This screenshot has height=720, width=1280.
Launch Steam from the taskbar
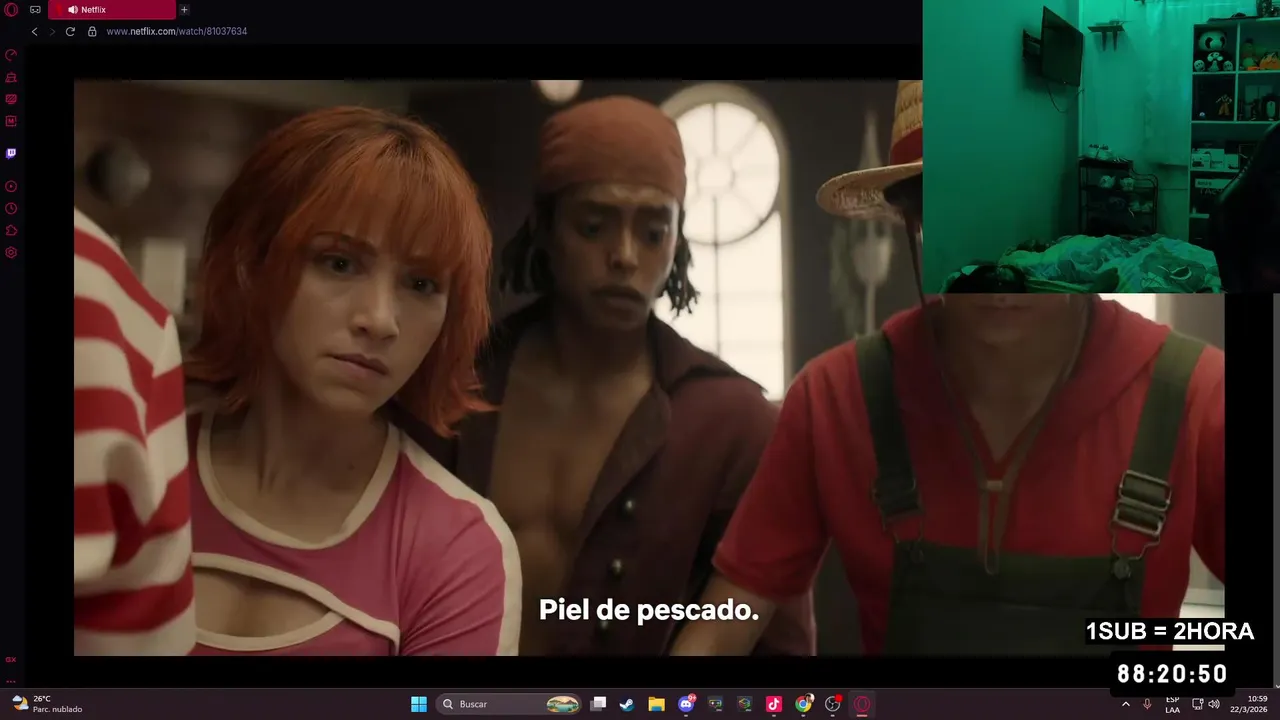(626, 704)
